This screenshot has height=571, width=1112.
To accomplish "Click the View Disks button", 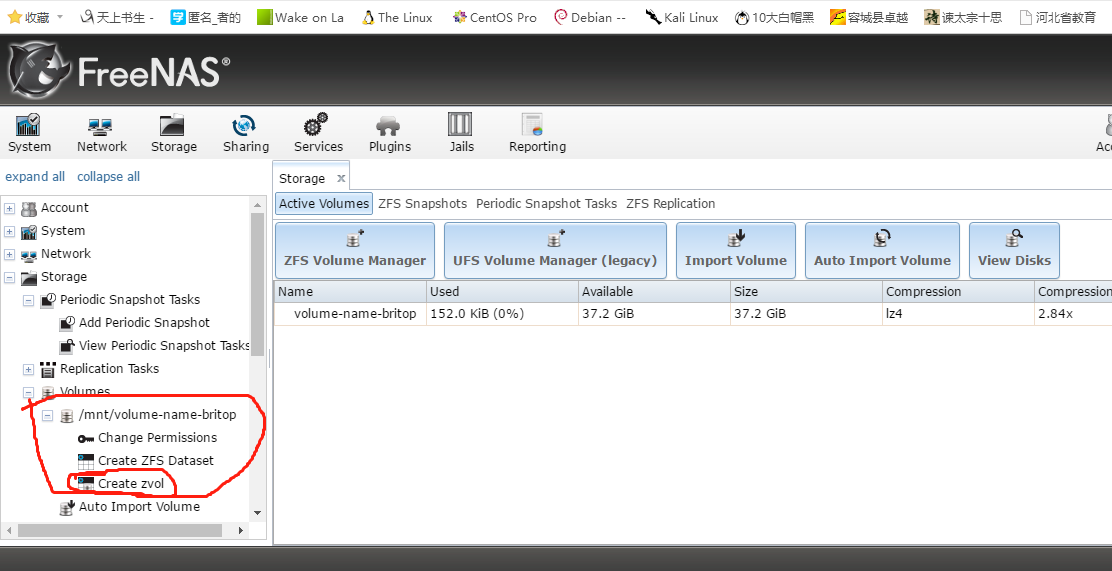I will point(1014,250).
